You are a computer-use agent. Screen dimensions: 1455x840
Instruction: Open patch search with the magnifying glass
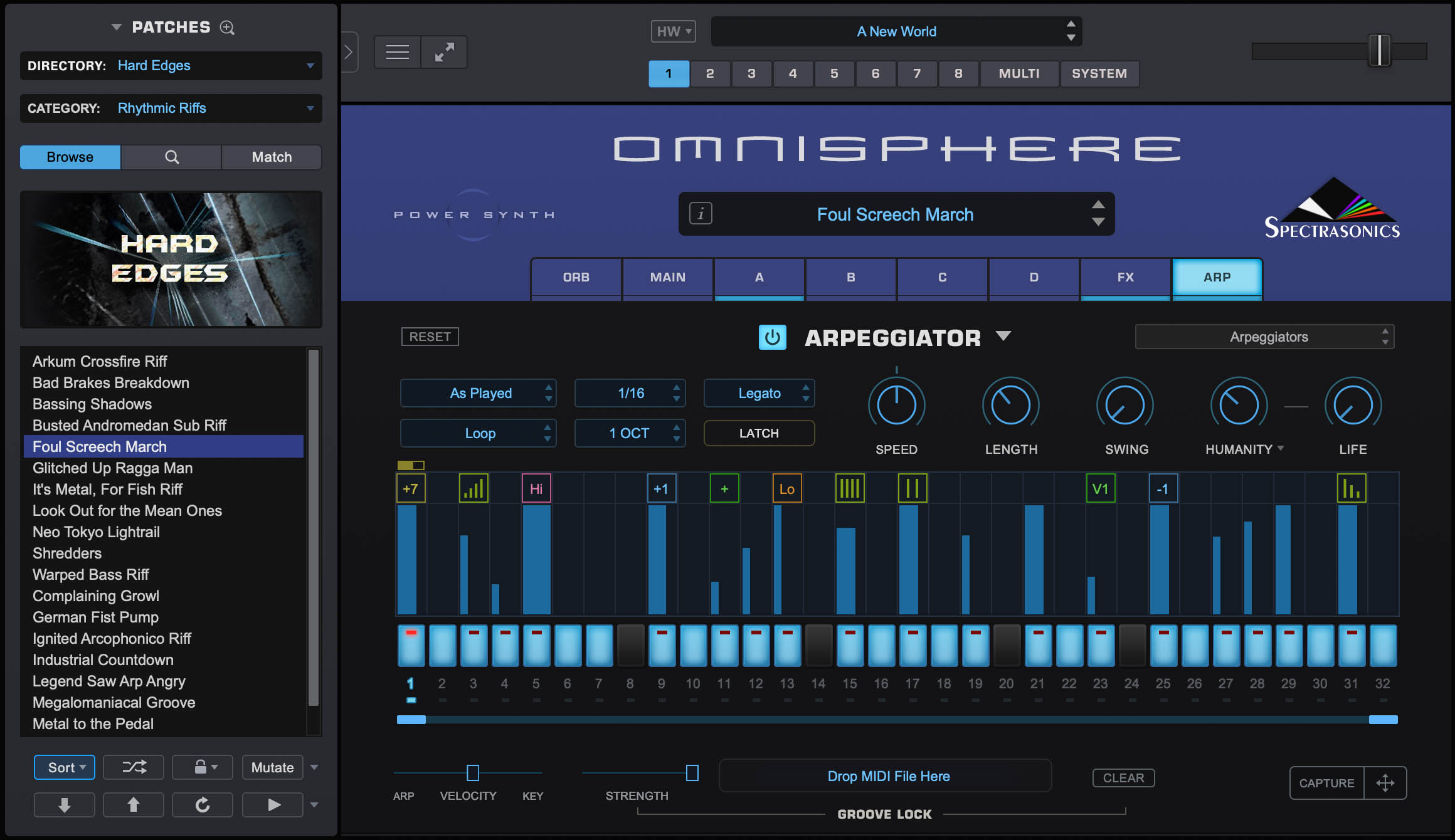[x=171, y=157]
